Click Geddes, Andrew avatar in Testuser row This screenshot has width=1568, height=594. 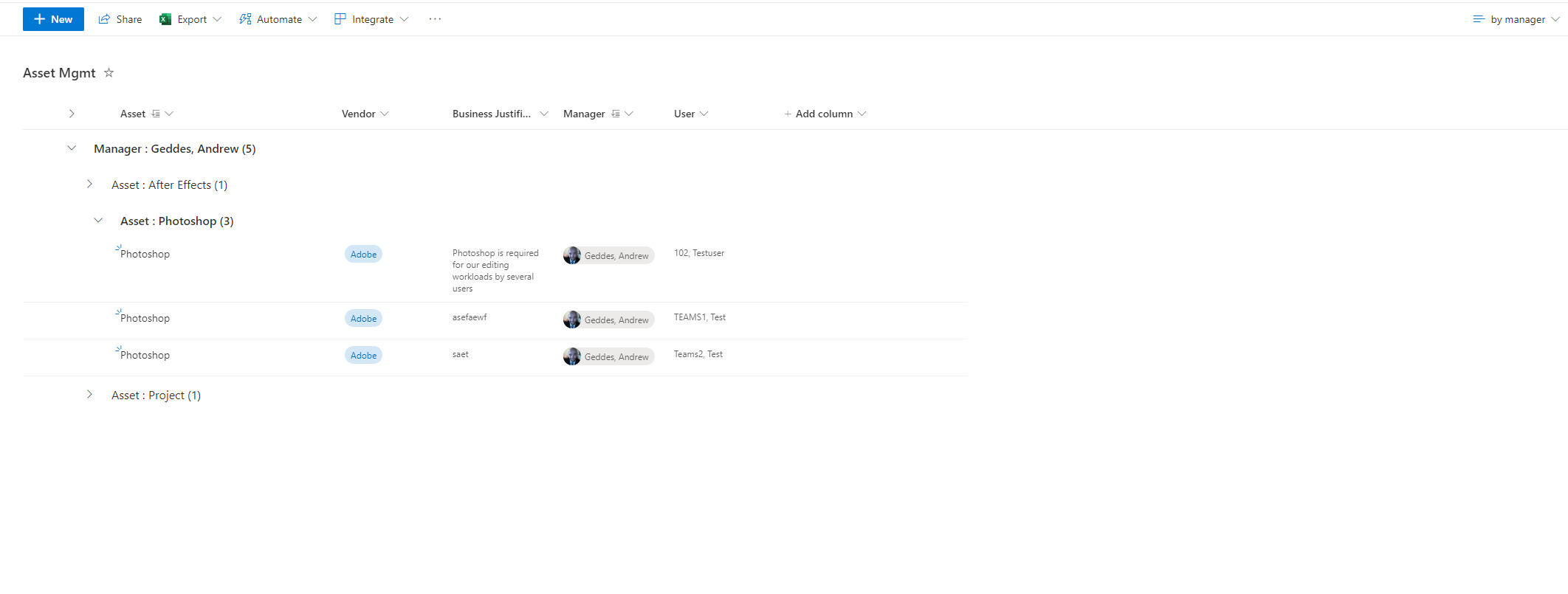(x=572, y=255)
